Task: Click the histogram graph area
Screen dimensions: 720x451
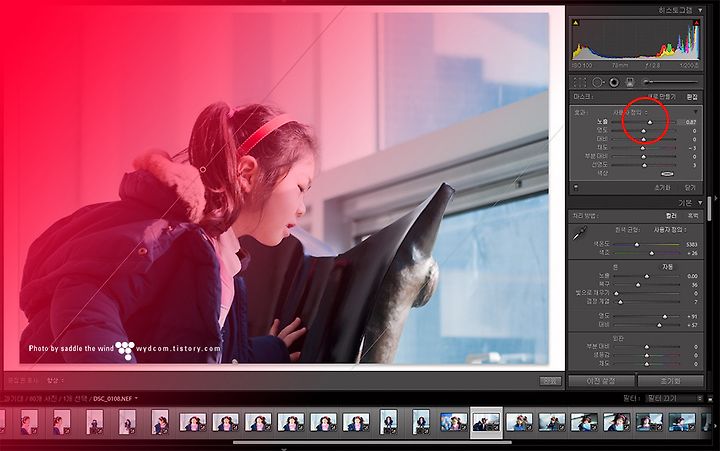Action: tap(636, 39)
